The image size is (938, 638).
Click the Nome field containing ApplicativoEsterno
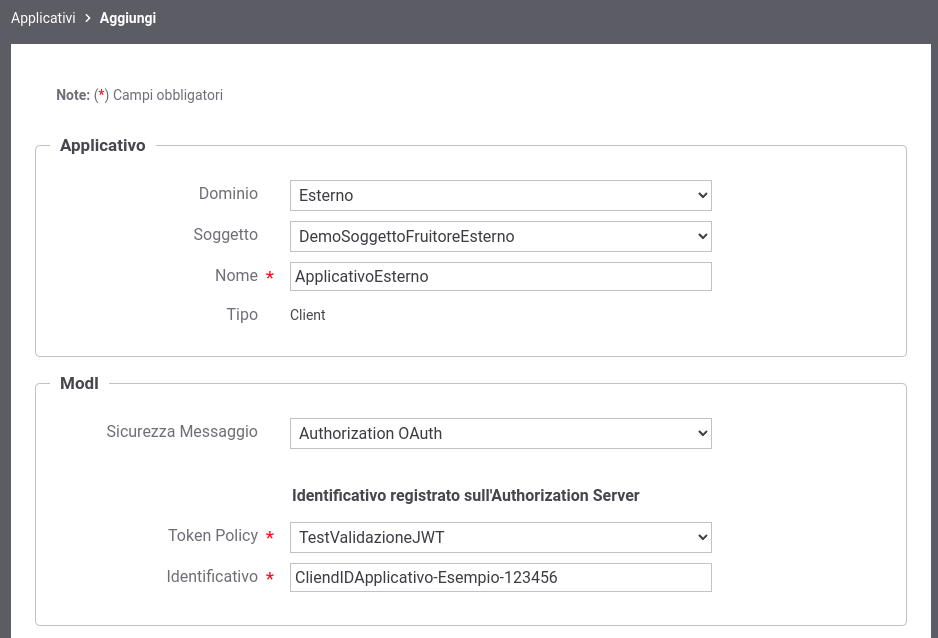click(501, 276)
